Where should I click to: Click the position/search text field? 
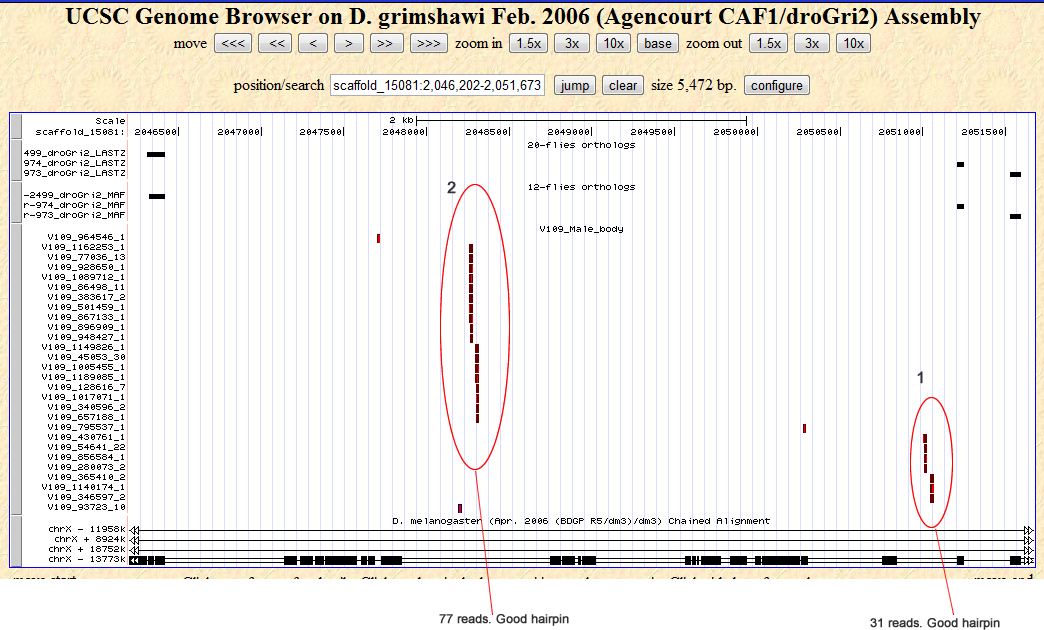tap(437, 85)
